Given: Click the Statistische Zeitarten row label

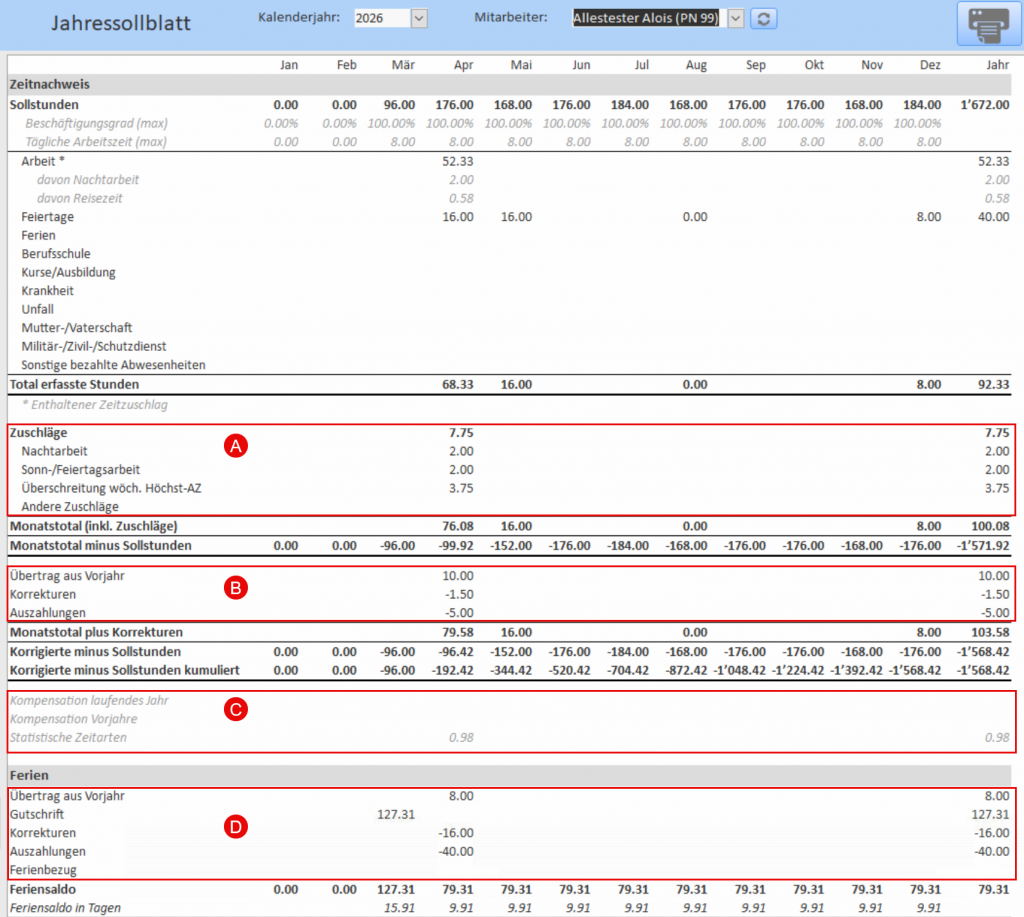Looking at the screenshot, I should [68, 737].
